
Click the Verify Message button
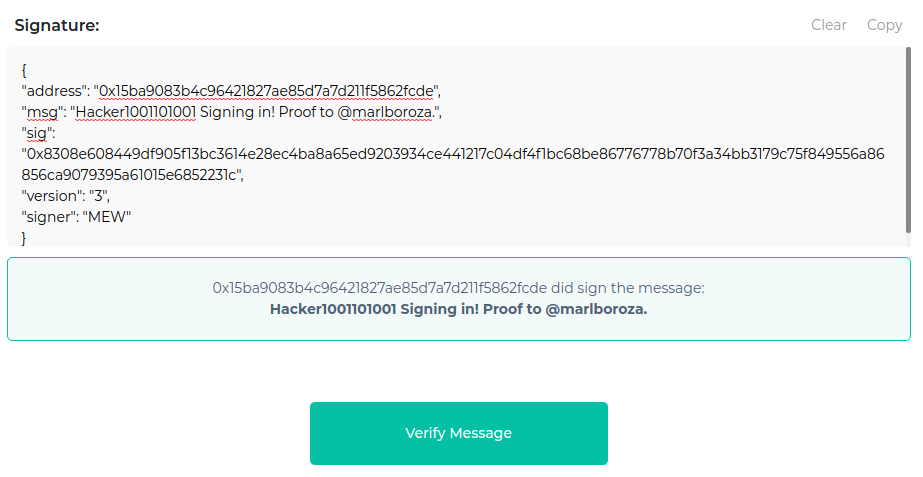pyautogui.click(x=459, y=433)
